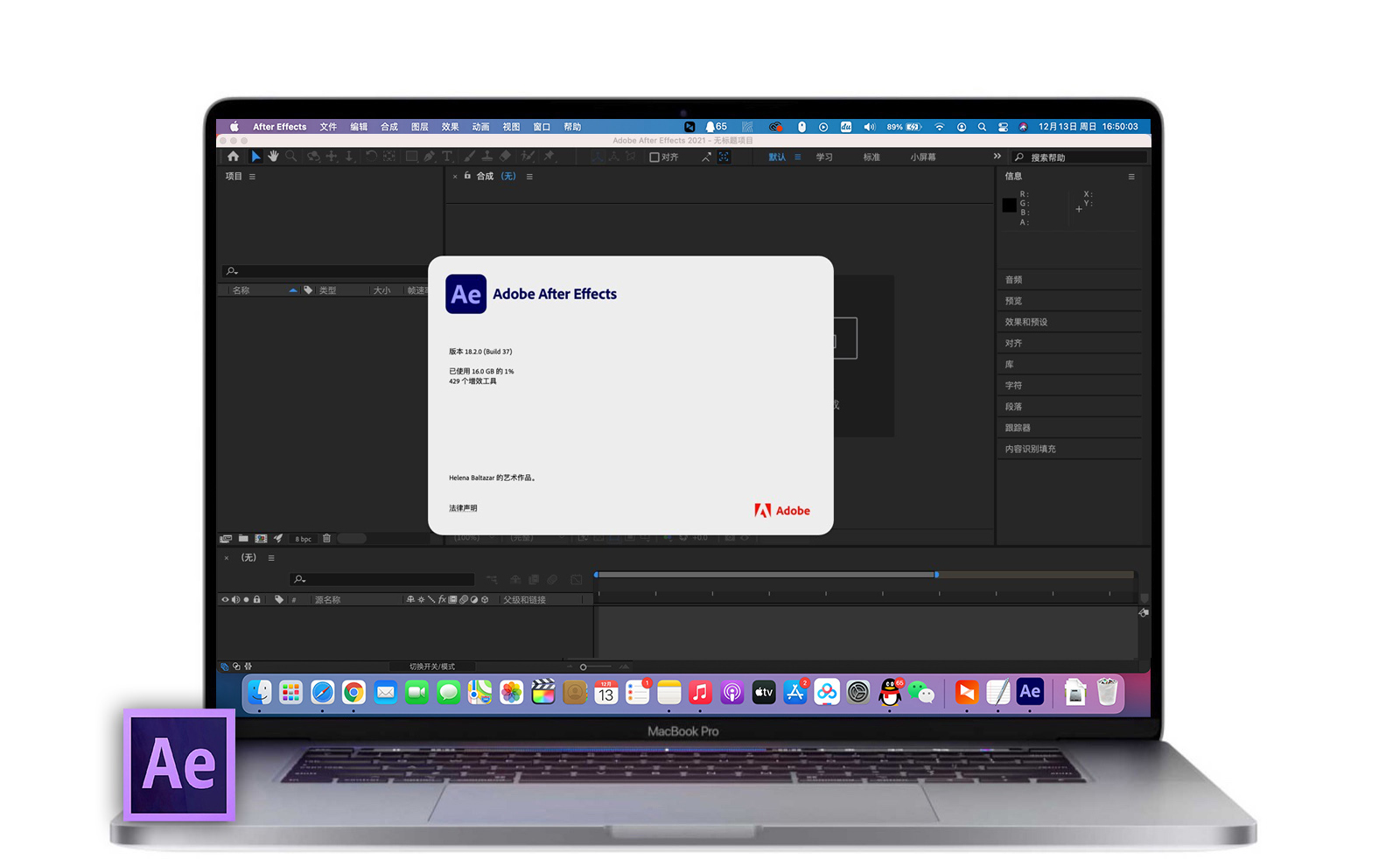Select the Type text tool
Image resolution: width=1400 pixels, height=859 pixels.
(447, 157)
